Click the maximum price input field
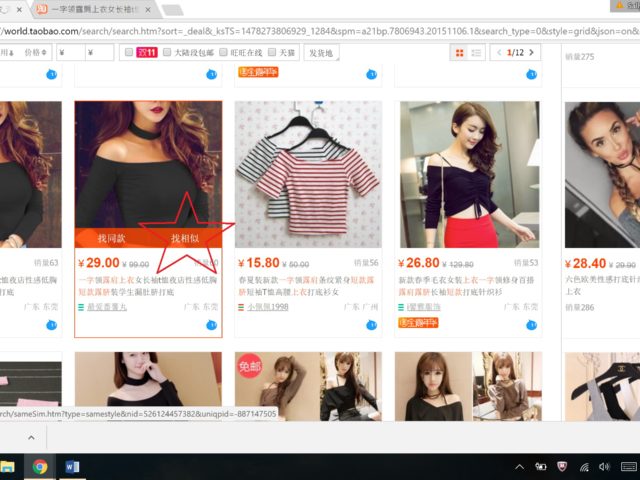The height and width of the screenshot is (480, 640). pos(100,52)
